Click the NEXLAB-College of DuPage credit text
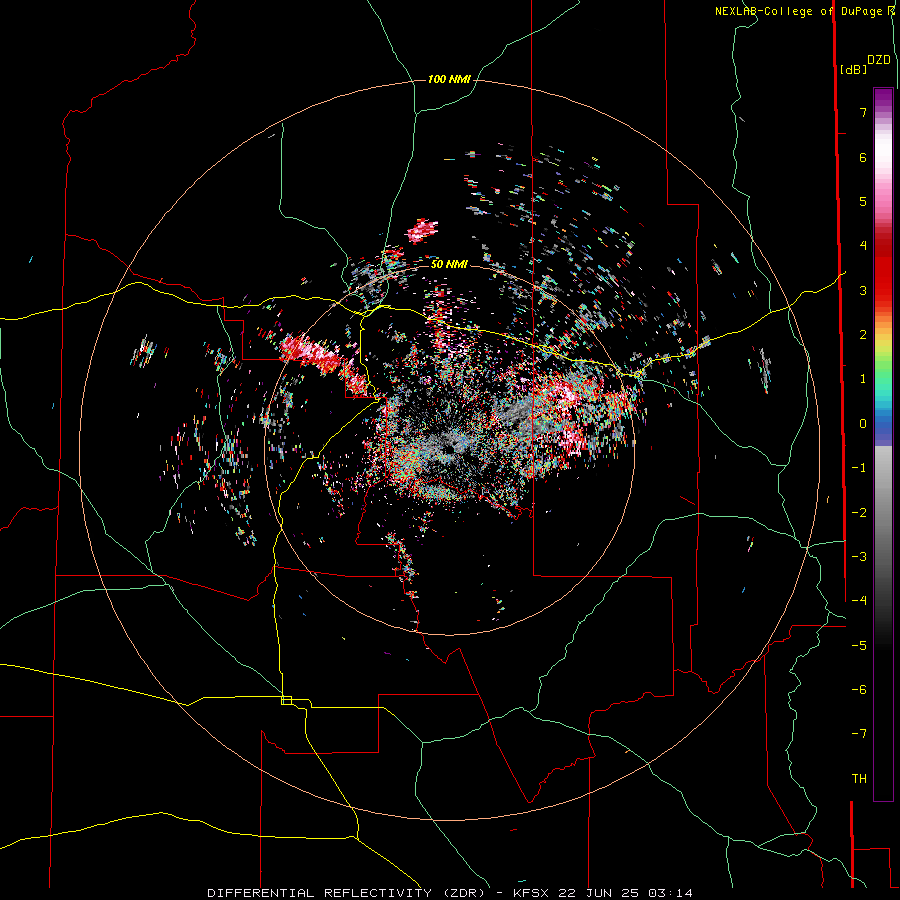This screenshot has height=900, width=900. (x=801, y=11)
